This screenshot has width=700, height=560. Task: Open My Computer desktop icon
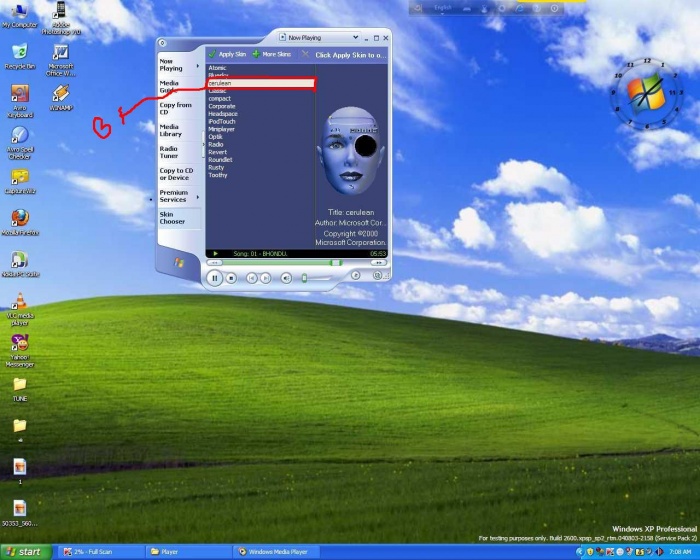20,16
